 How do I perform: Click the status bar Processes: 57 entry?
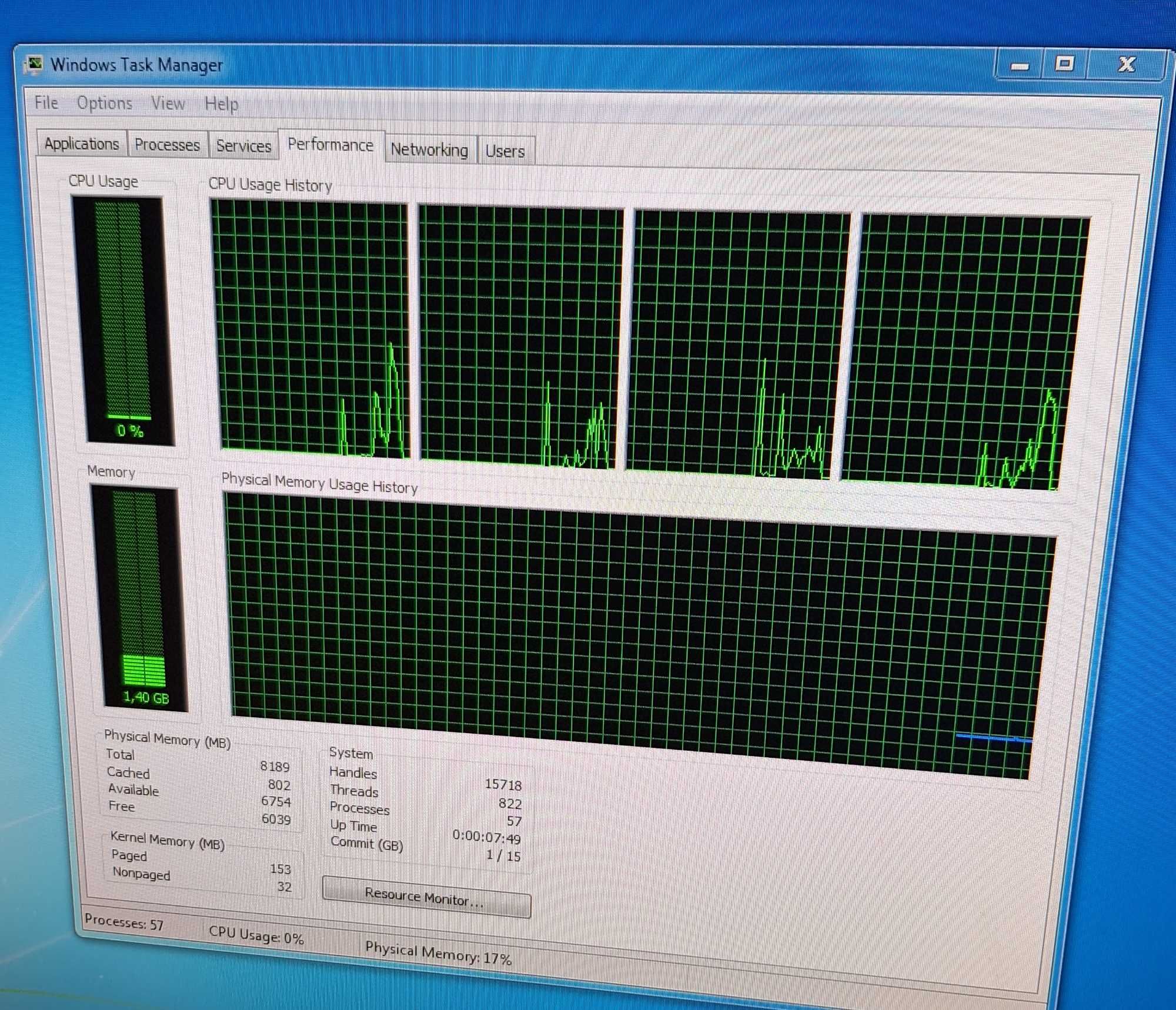point(124,922)
